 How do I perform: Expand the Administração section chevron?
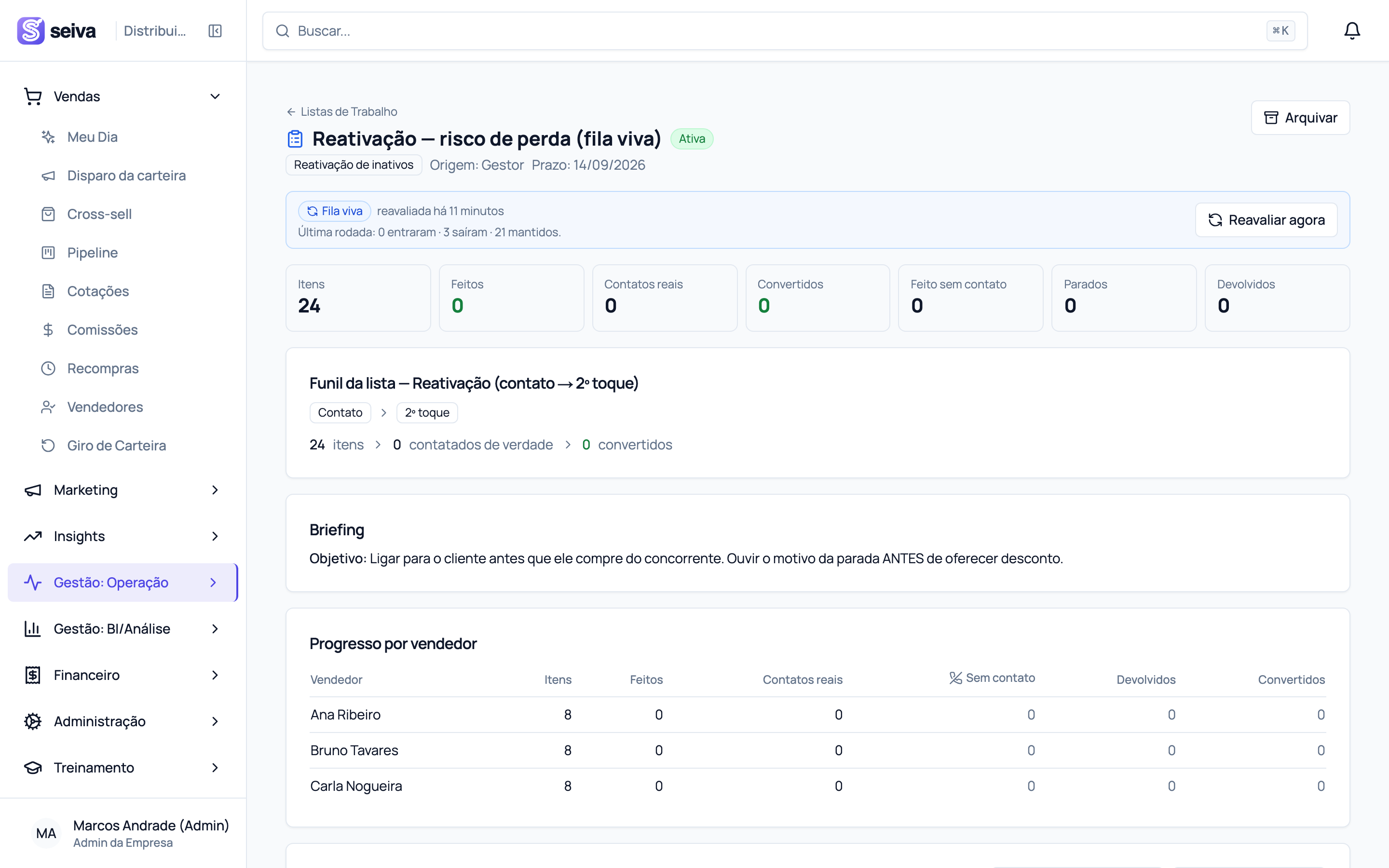click(x=215, y=721)
